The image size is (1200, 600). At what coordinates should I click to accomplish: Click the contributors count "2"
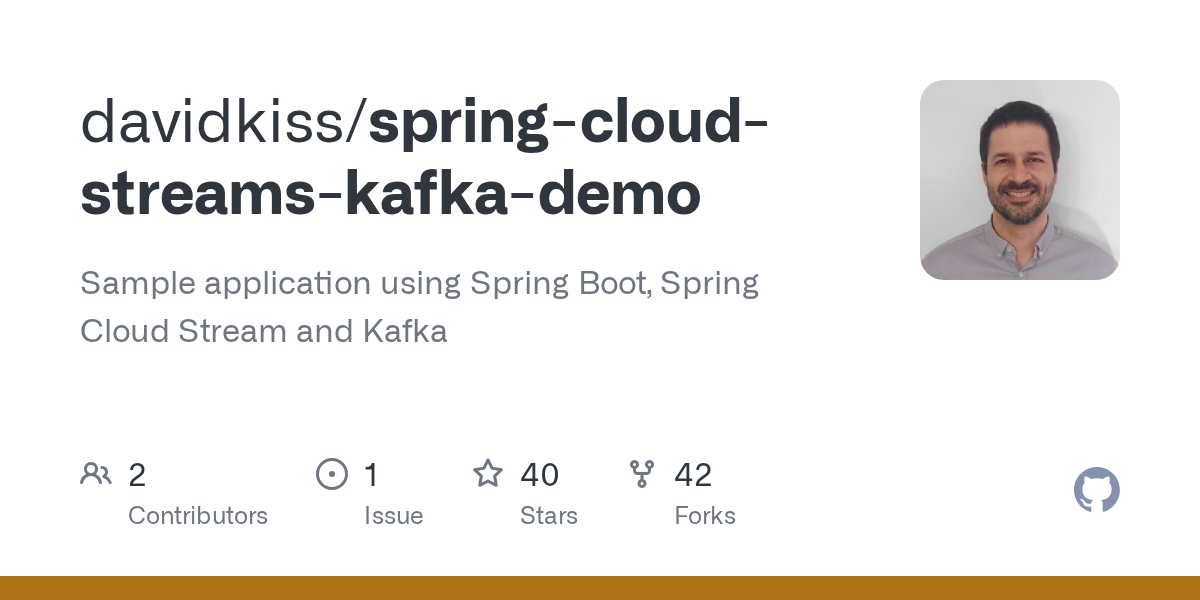point(137,475)
